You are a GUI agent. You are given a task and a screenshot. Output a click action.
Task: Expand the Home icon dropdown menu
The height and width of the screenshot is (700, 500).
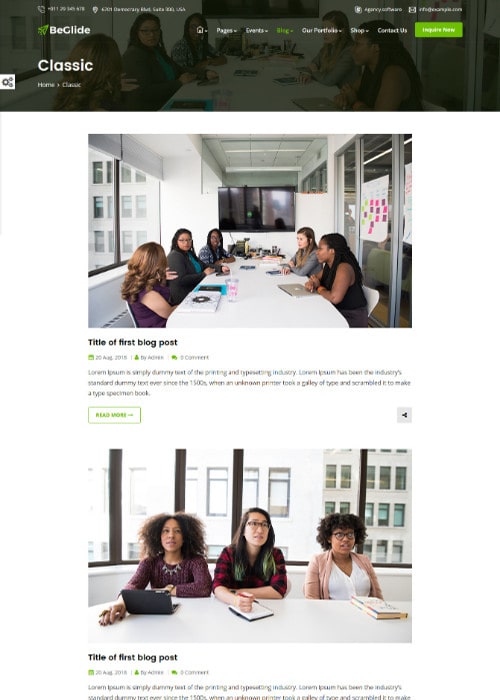(x=202, y=30)
